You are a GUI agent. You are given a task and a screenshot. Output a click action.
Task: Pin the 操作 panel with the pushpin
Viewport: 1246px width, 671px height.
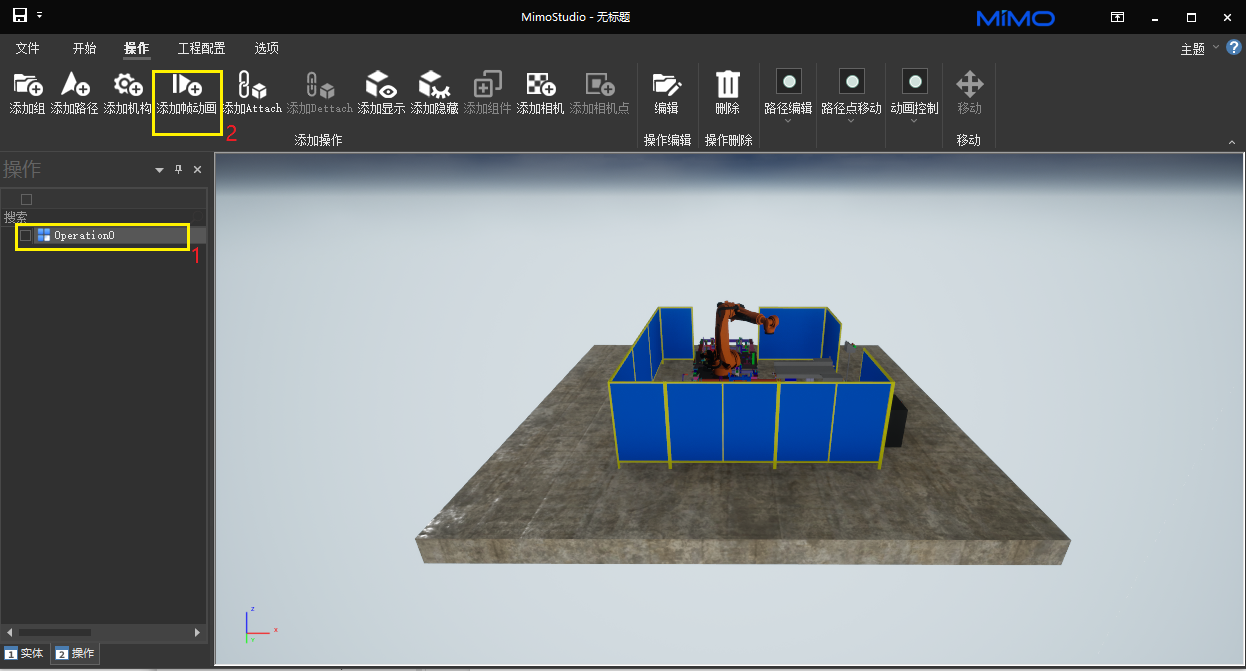click(179, 170)
